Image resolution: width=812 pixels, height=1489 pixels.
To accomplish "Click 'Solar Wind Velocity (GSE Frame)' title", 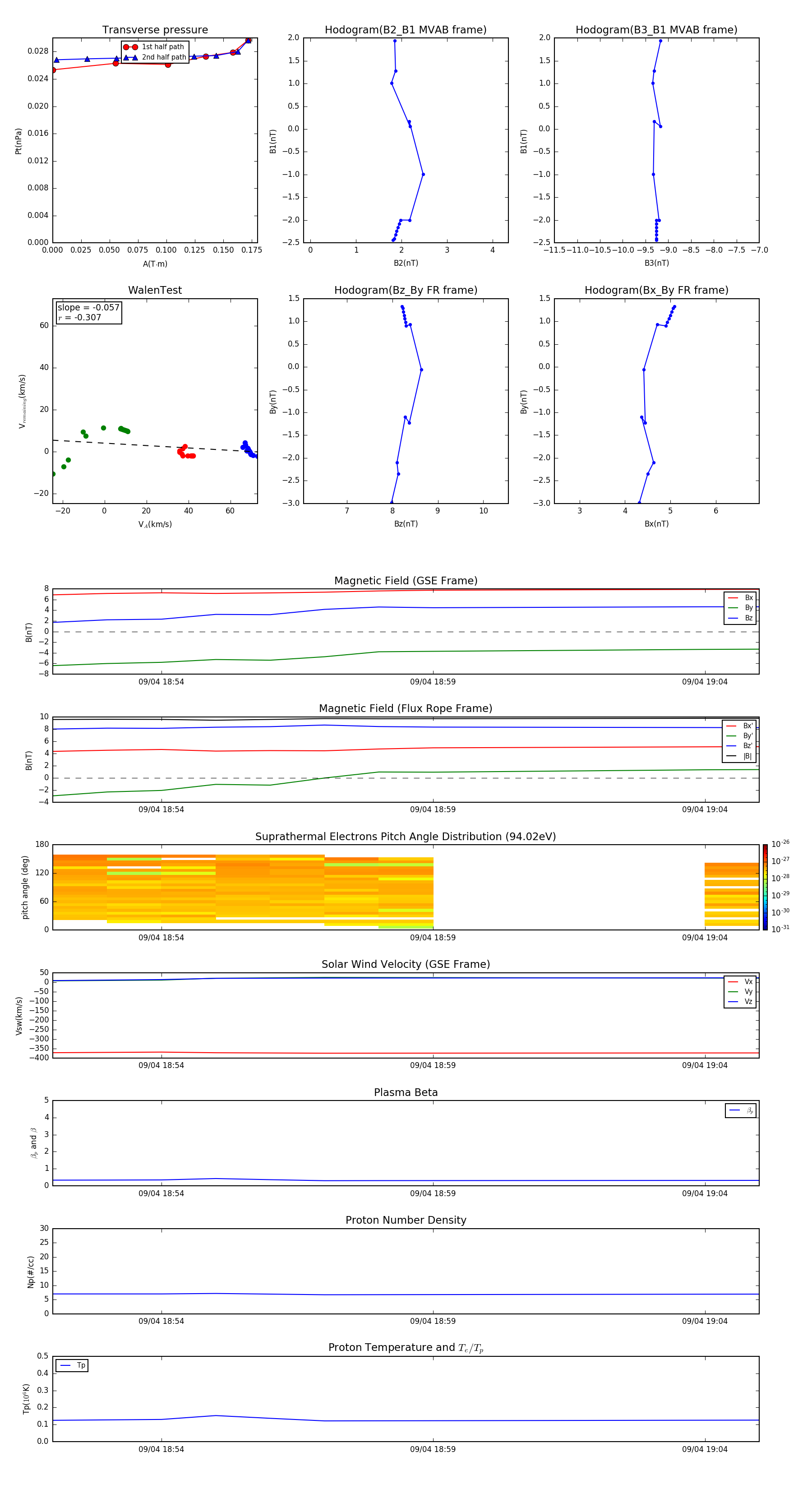I will point(406,964).
